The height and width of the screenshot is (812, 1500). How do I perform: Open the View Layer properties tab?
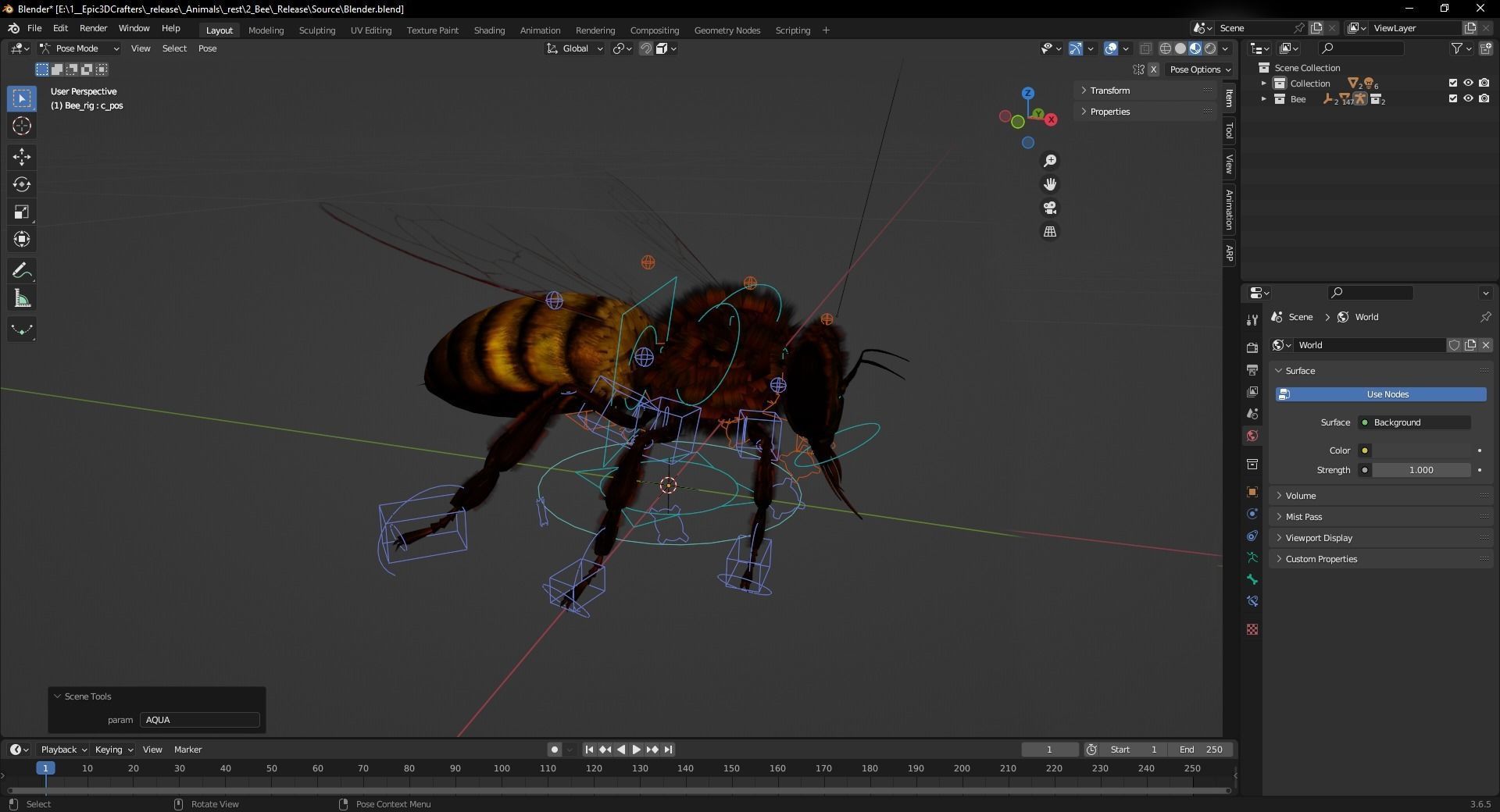point(1252,391)
